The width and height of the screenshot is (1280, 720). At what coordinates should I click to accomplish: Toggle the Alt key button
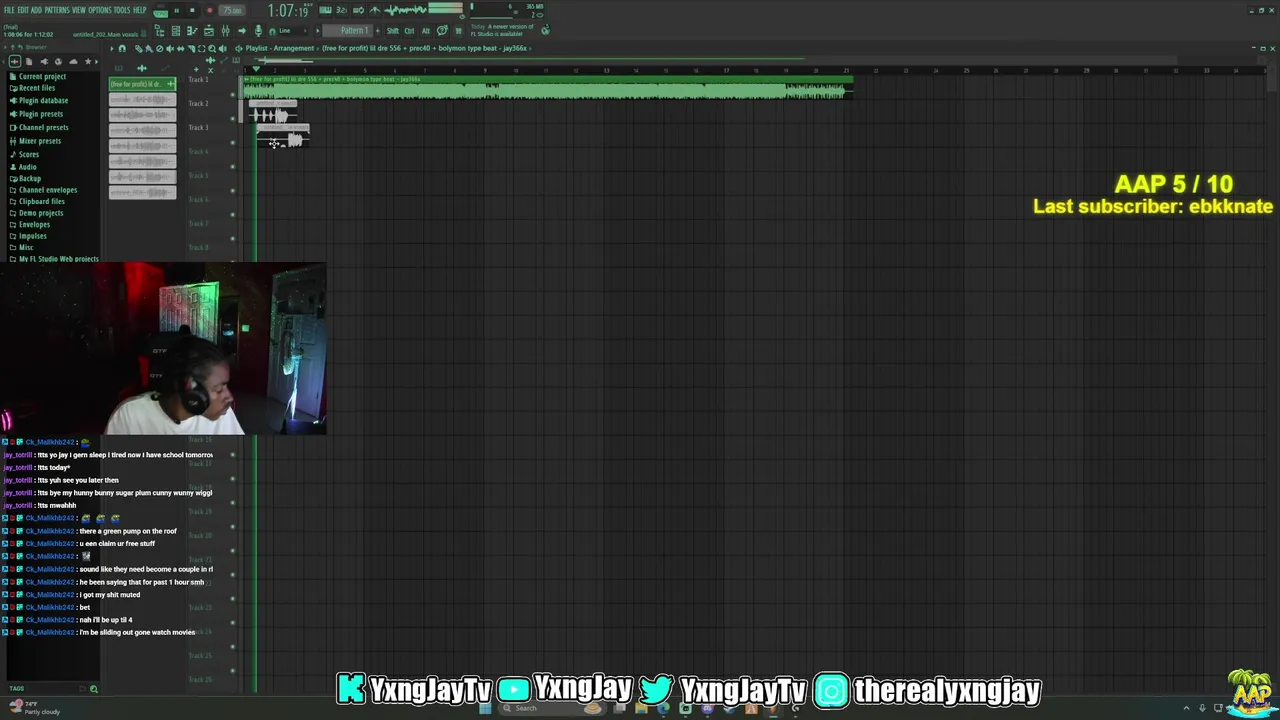point(426,31)
